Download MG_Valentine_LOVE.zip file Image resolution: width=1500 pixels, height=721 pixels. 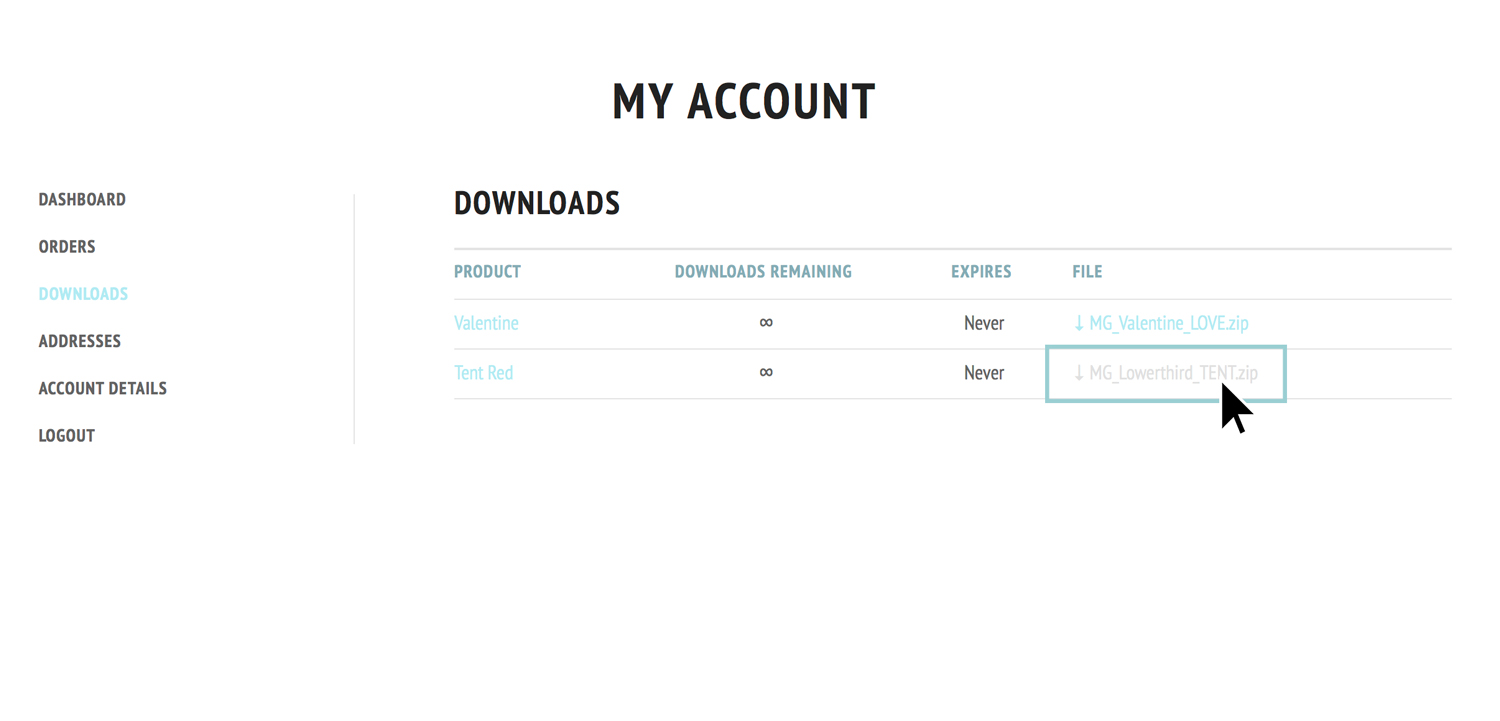(x=1160, y=323)
